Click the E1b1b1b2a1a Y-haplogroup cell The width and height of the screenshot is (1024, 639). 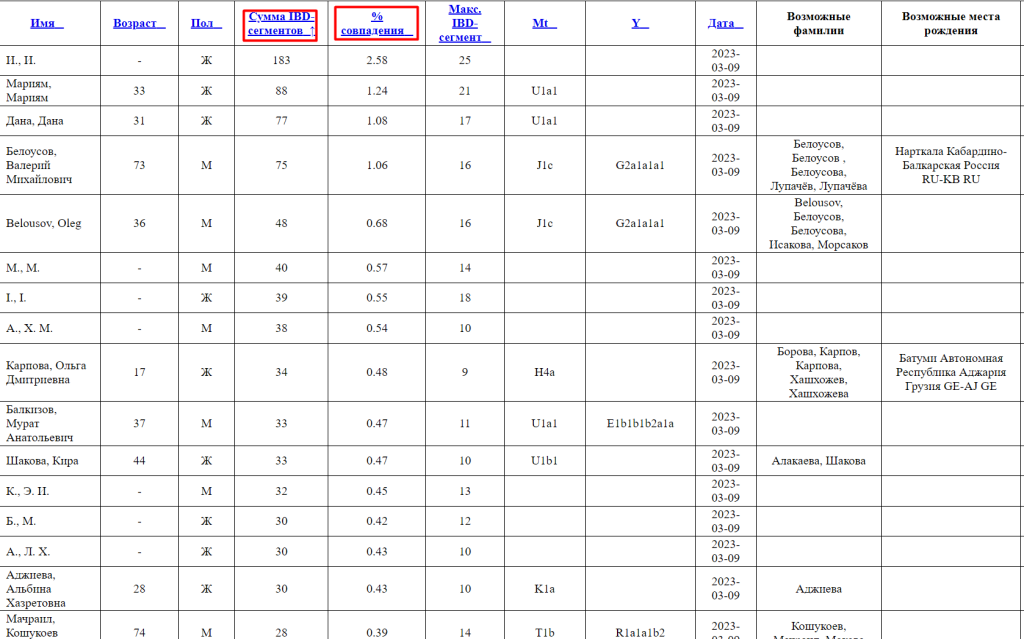tap(640, 423)
